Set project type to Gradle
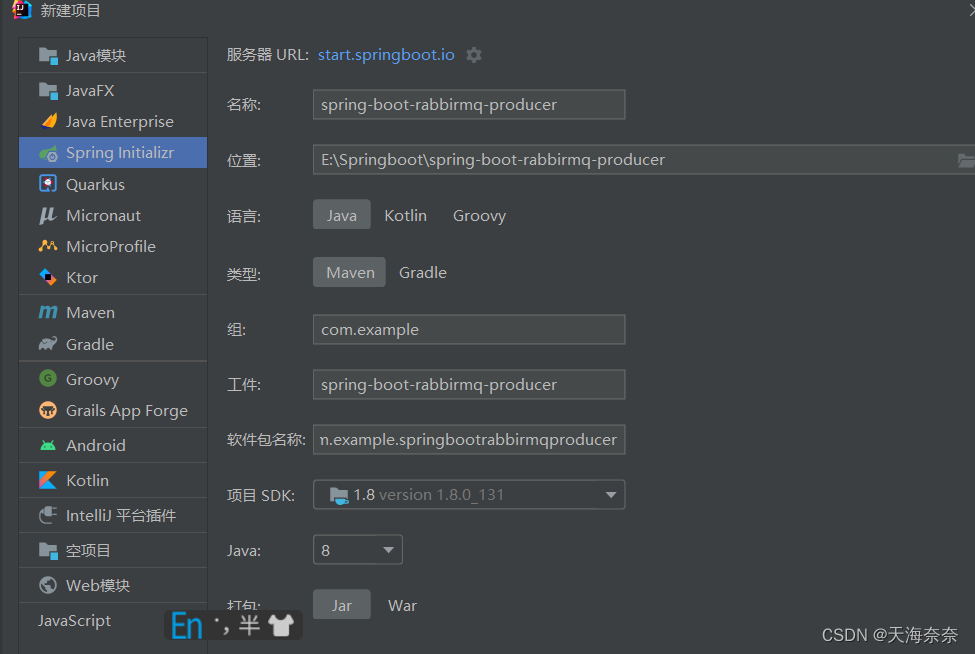This screenshot has height=654, width=975. tap(423, 272)
